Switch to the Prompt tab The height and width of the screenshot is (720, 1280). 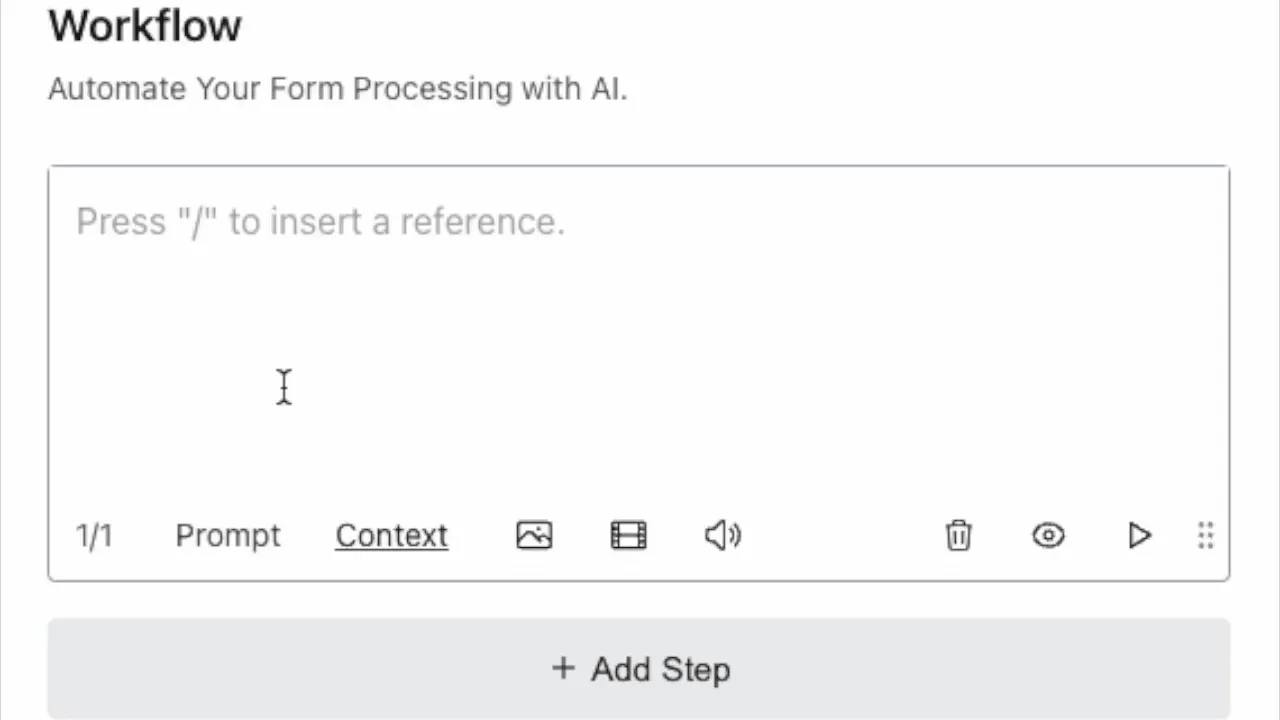click(x=228, y=535)
